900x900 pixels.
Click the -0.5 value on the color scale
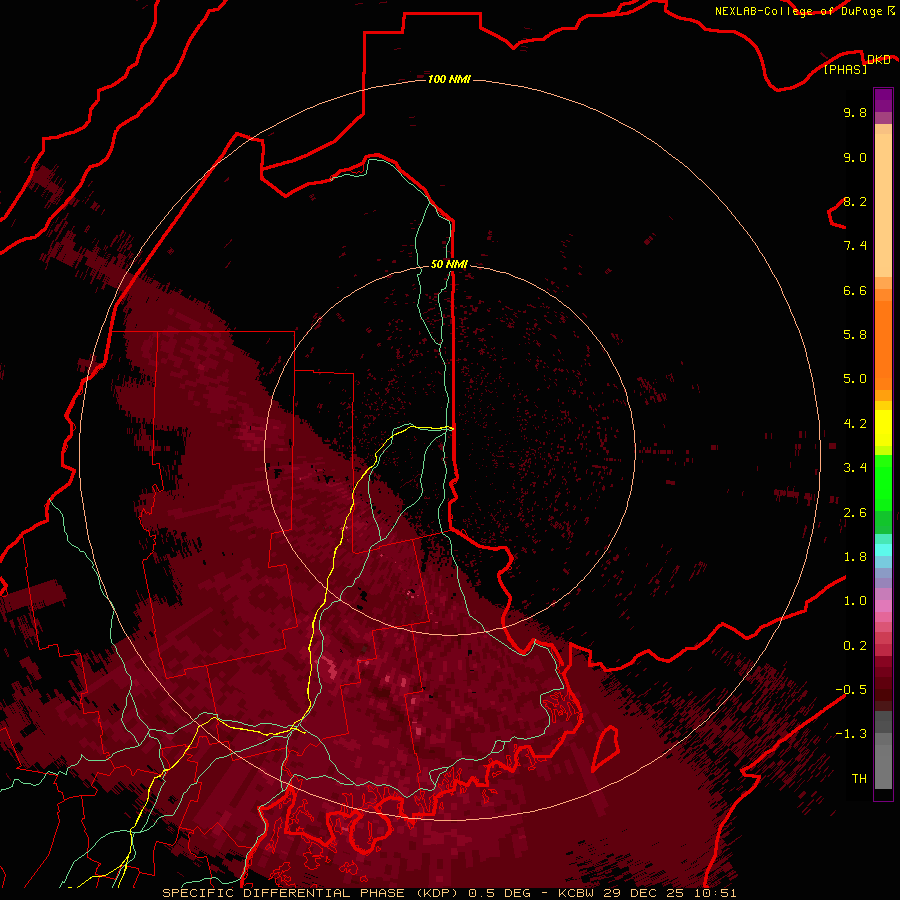pos(851,690)
